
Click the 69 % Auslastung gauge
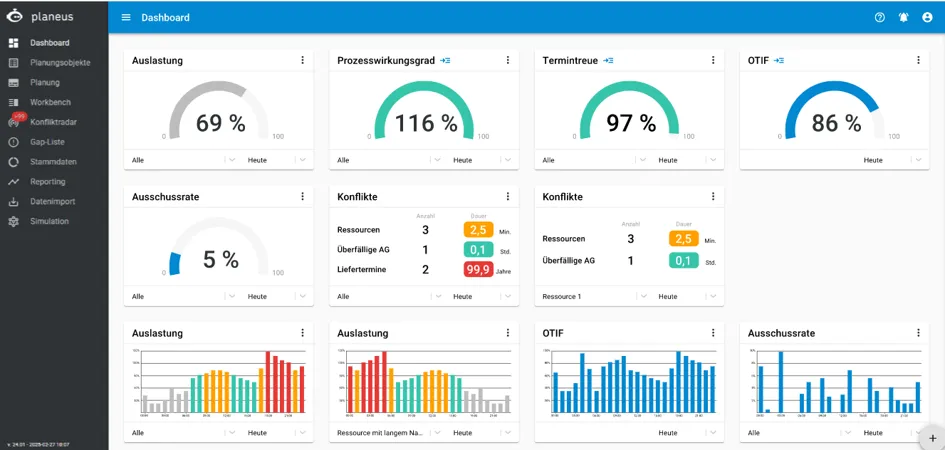[219, 110]
